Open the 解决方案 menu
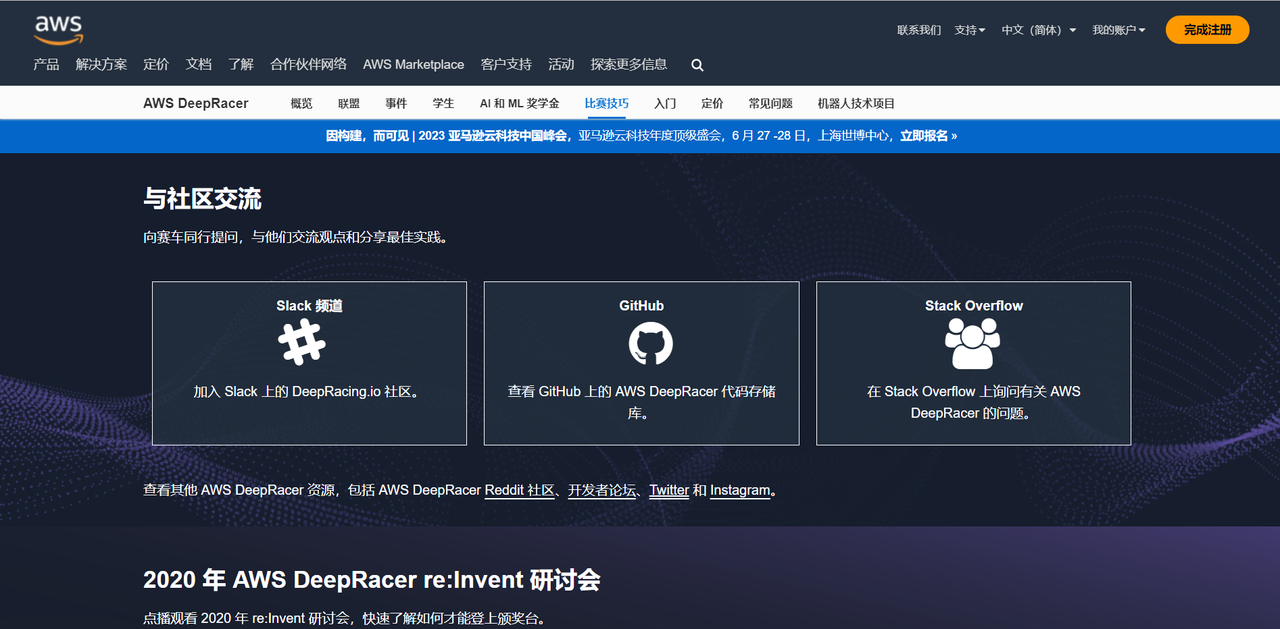Image resolution: width=1280 pixels, height=629 pixels. pyautogui.click(x=101, y=64)
